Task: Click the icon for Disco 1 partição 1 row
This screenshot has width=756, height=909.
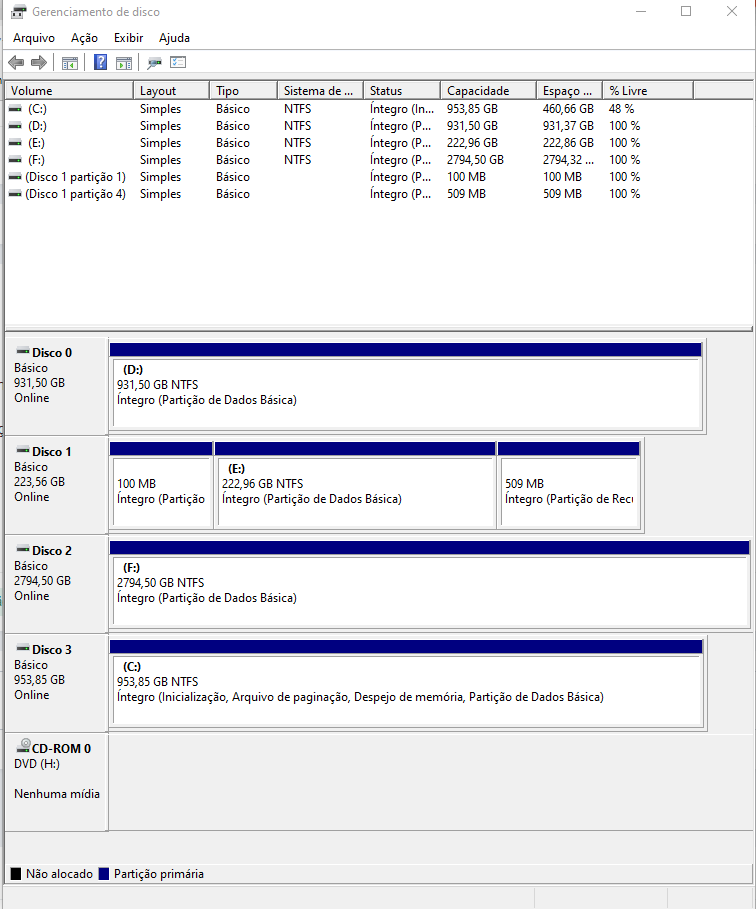Action: coord(15,177)
